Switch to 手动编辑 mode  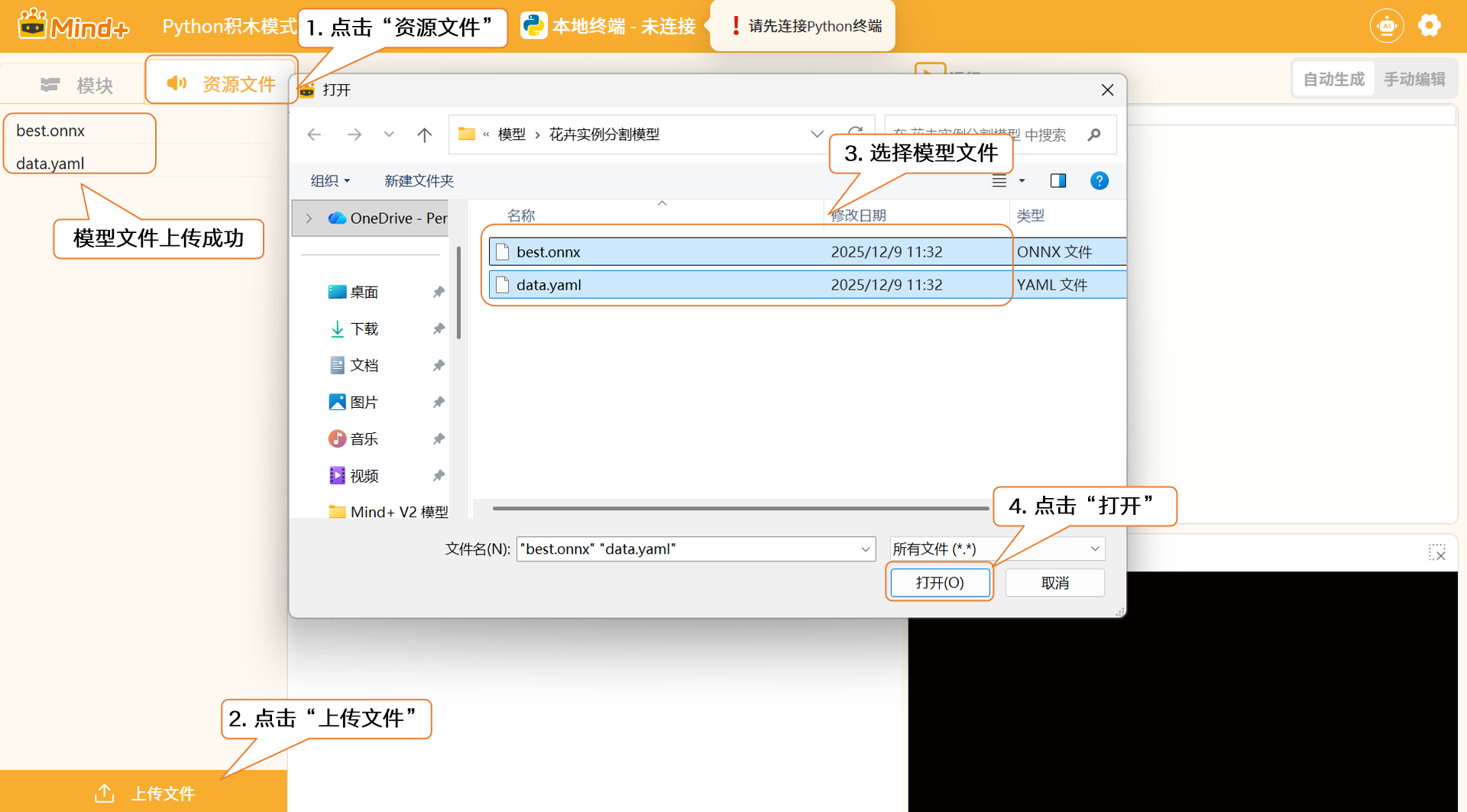(x=1414, y=79)
